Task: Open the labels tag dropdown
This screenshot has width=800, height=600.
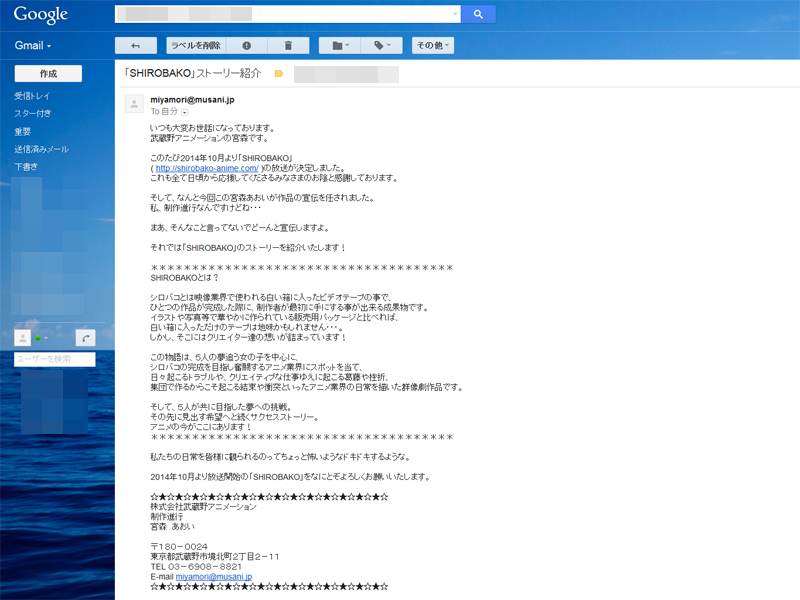Action: coord(382,45)
